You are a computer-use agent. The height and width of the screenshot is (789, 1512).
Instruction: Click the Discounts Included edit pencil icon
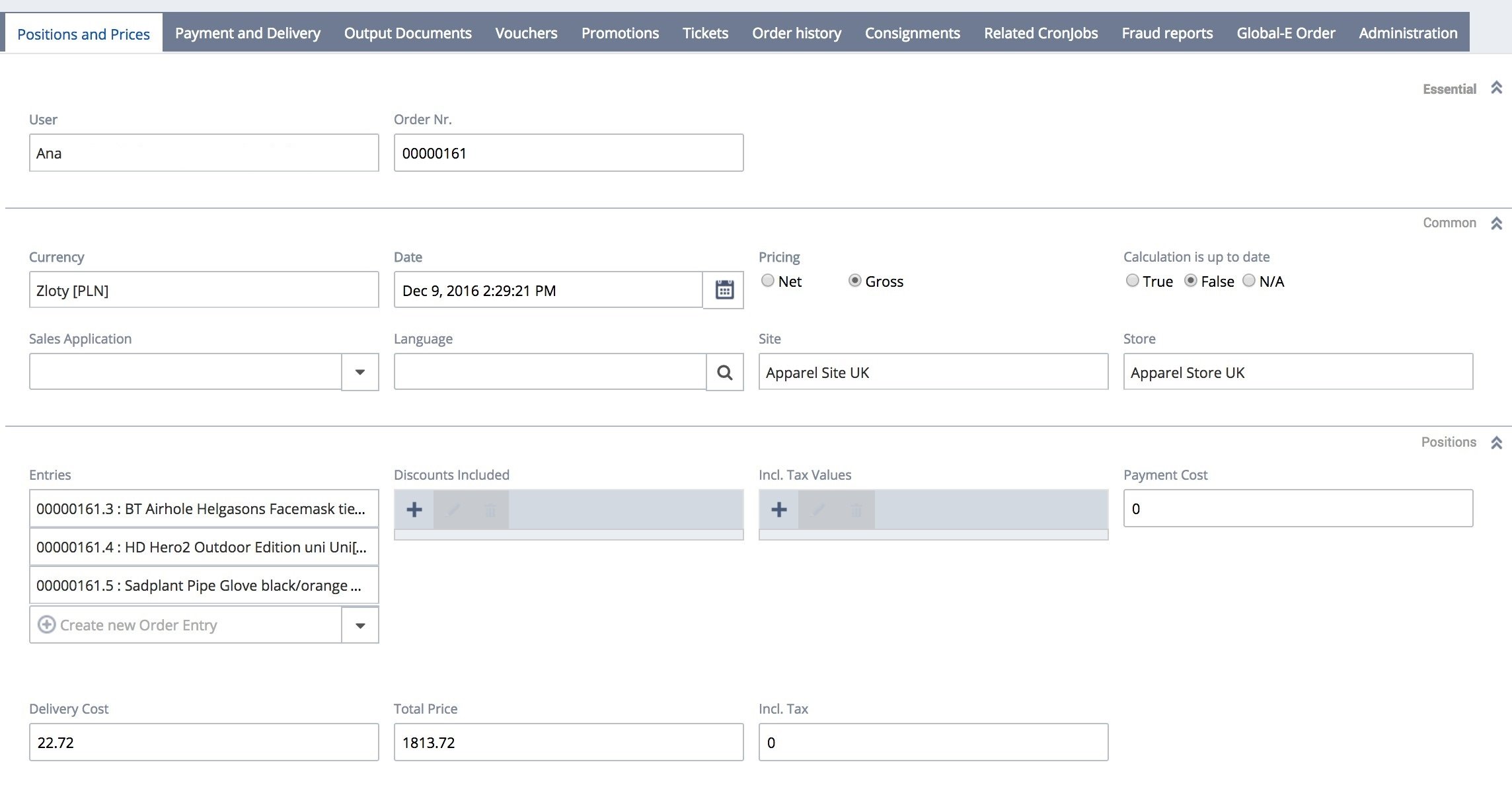(453, 509)
